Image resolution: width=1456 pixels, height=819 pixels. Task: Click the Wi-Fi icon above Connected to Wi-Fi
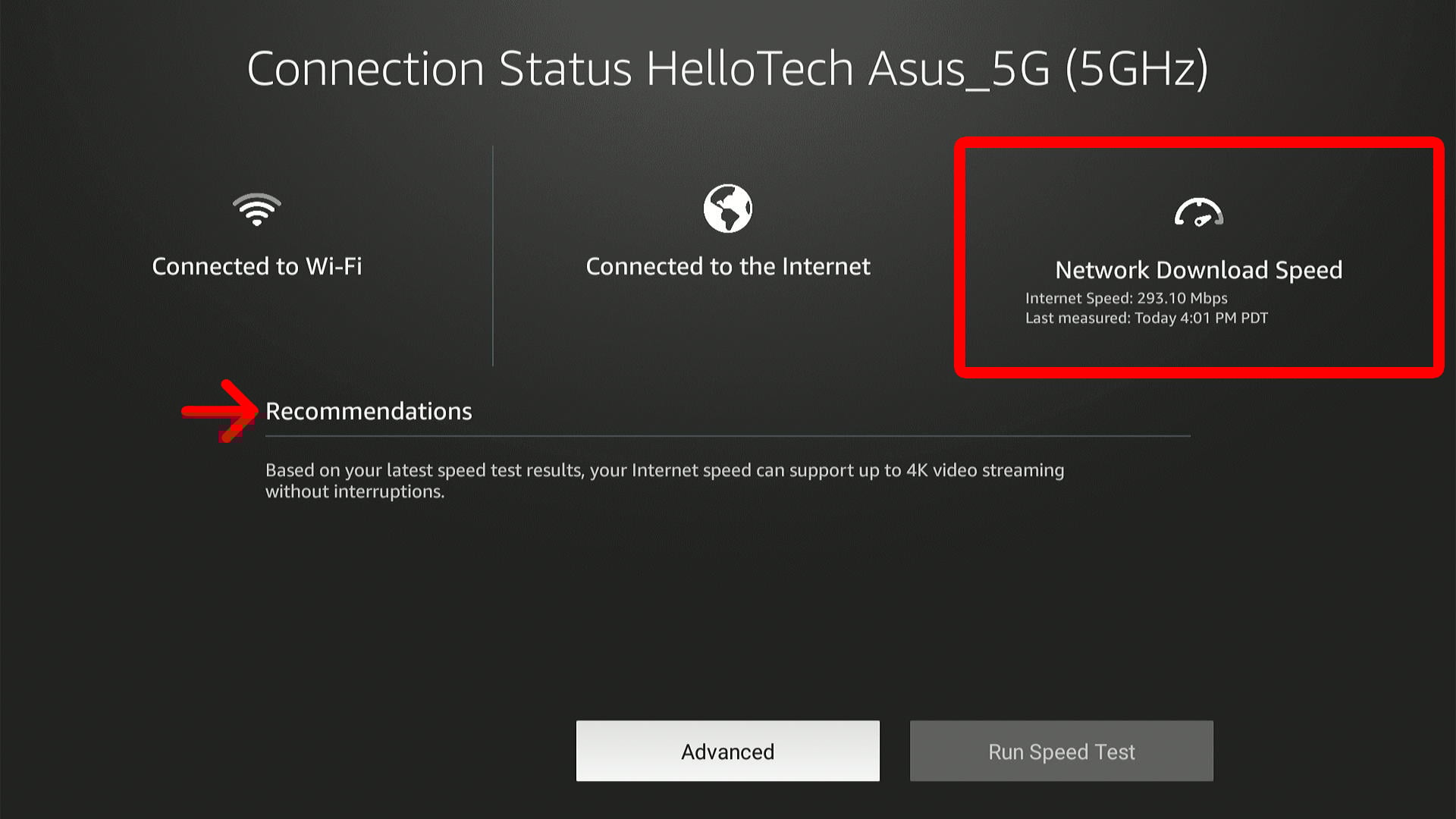258,211
